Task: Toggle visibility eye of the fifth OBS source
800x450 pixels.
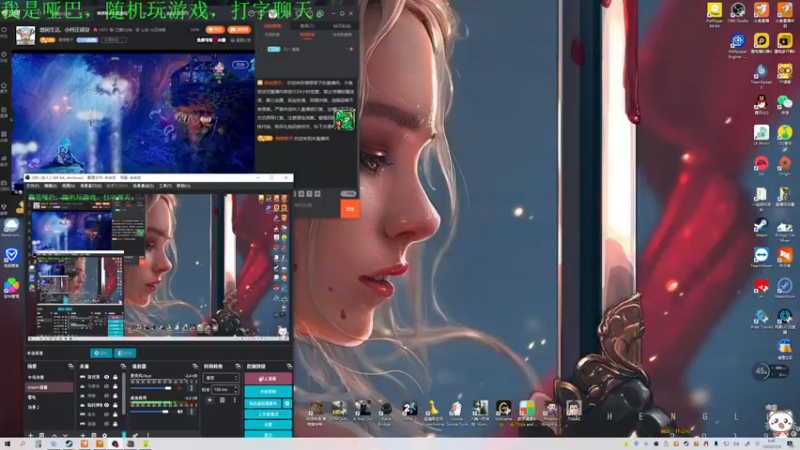Action: tap(107, 414)
